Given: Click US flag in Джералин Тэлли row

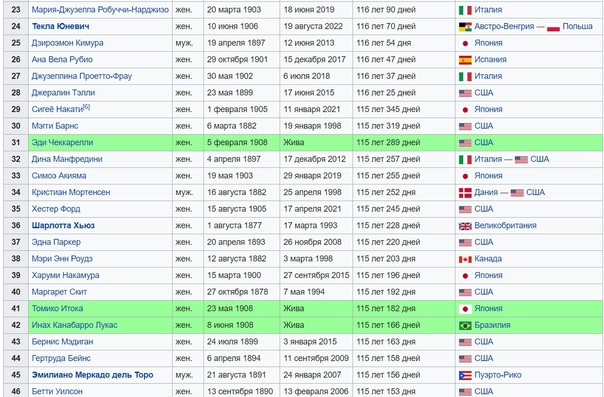Looking at the screenshot, I should point(465,93).
